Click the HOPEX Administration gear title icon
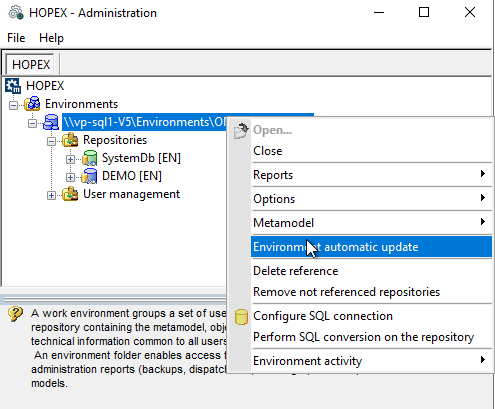The height and width of the screenshot is (409, 495). tap(16, 13)
